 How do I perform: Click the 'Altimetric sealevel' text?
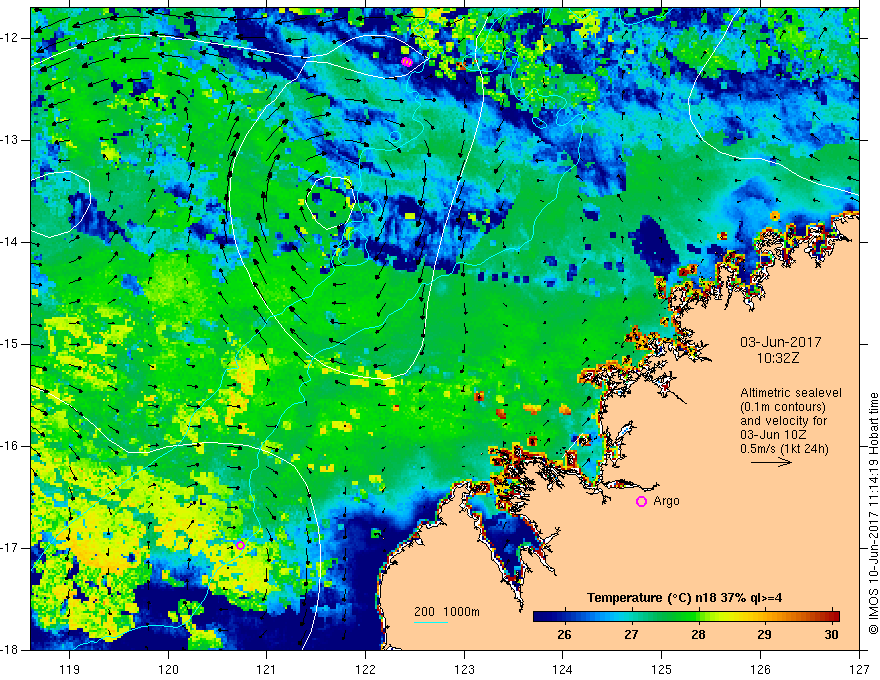[x=791, y=393]
